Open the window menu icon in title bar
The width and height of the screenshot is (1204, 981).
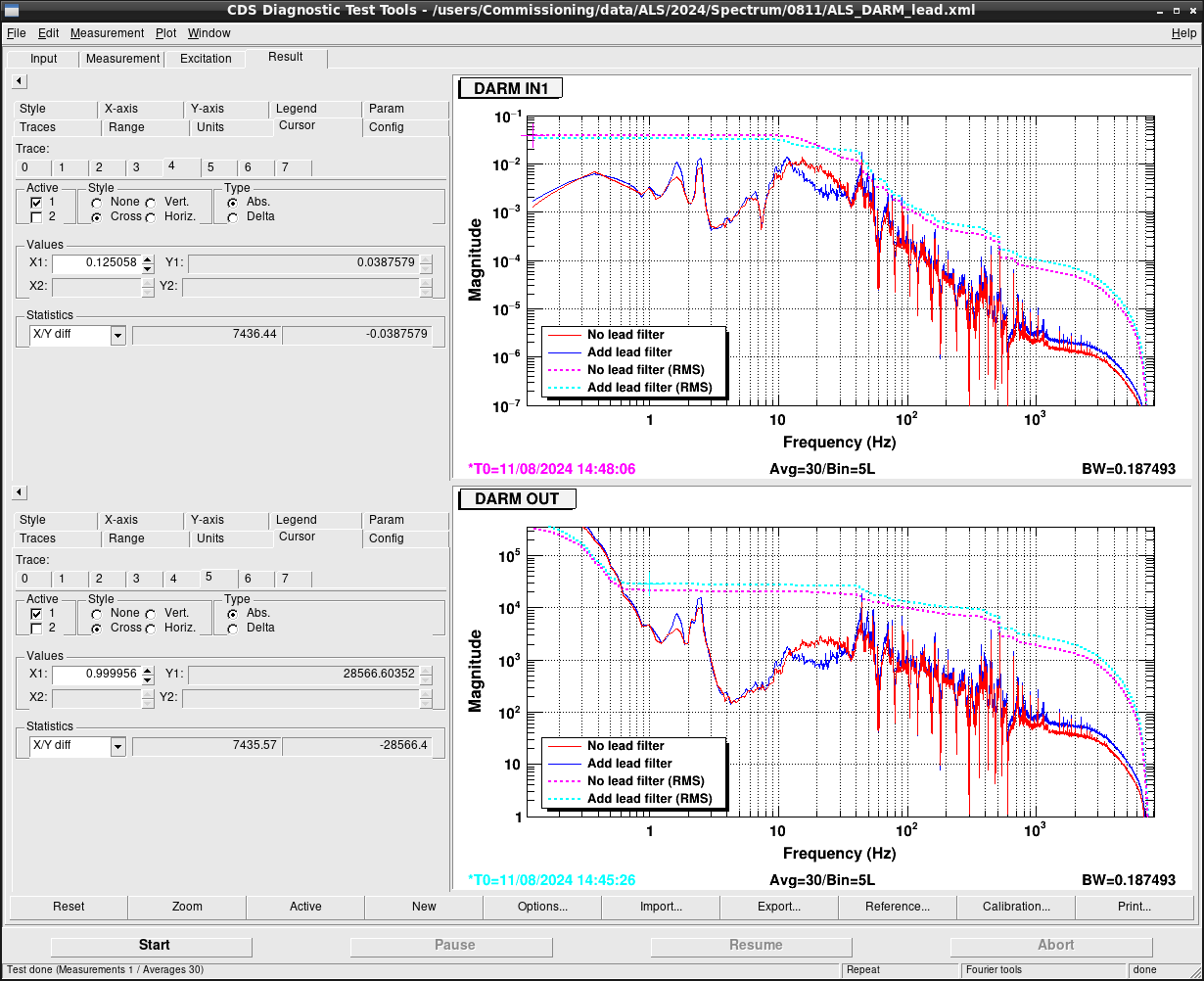(x=12, y=11)
